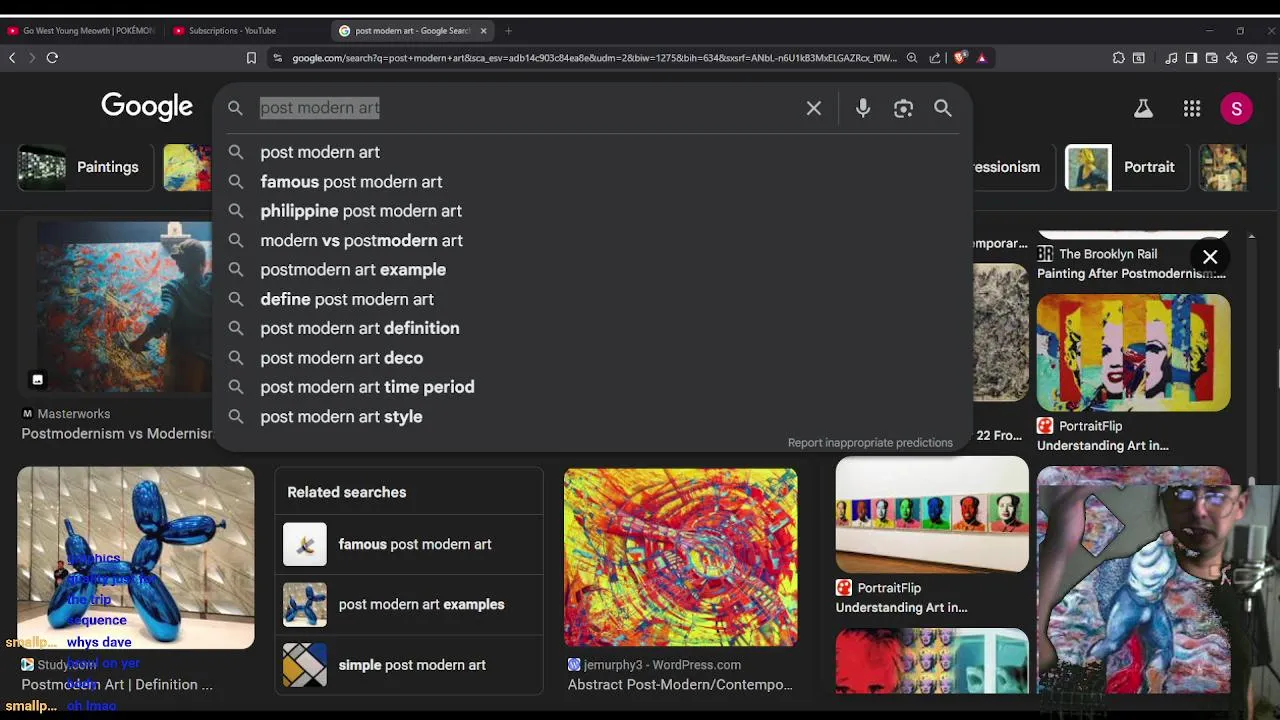Open the Marilyn pop art portrait image
The height and width of the screenshot is (720, 1280).
point(1133,352)
